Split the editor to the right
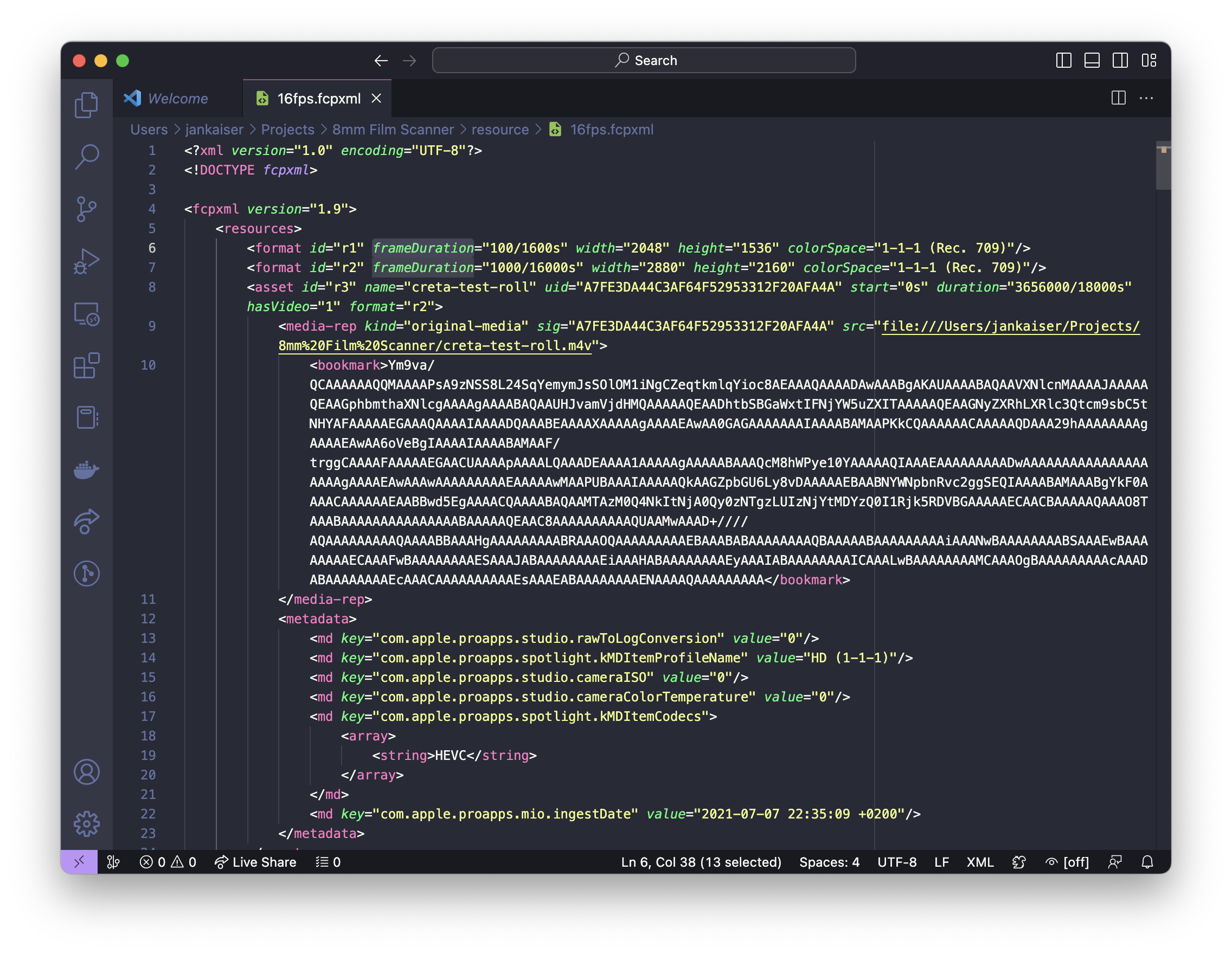Viewport: 1232px width, 954px height. pos(1119,98)
